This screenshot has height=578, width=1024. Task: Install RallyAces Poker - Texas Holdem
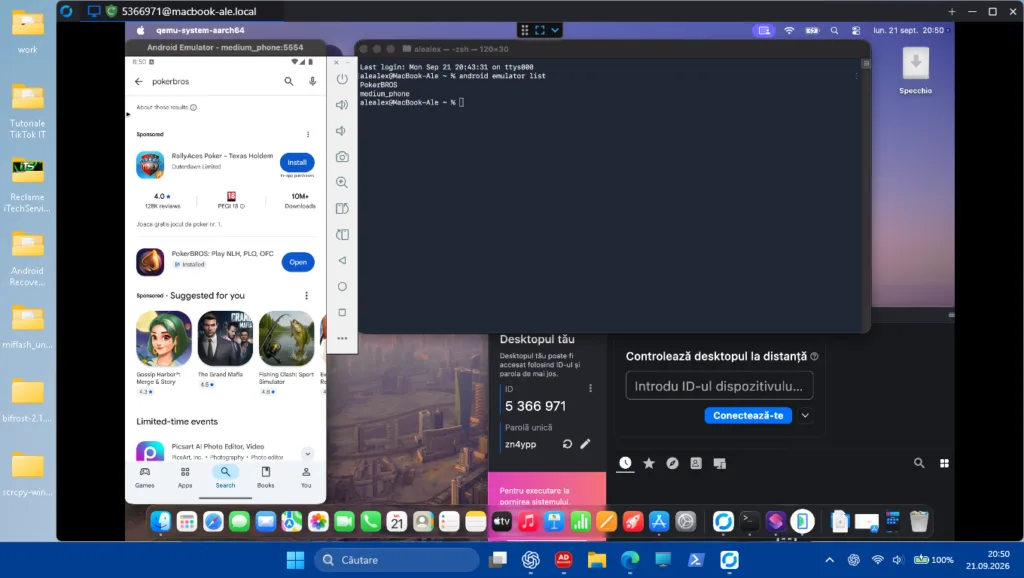297,162
